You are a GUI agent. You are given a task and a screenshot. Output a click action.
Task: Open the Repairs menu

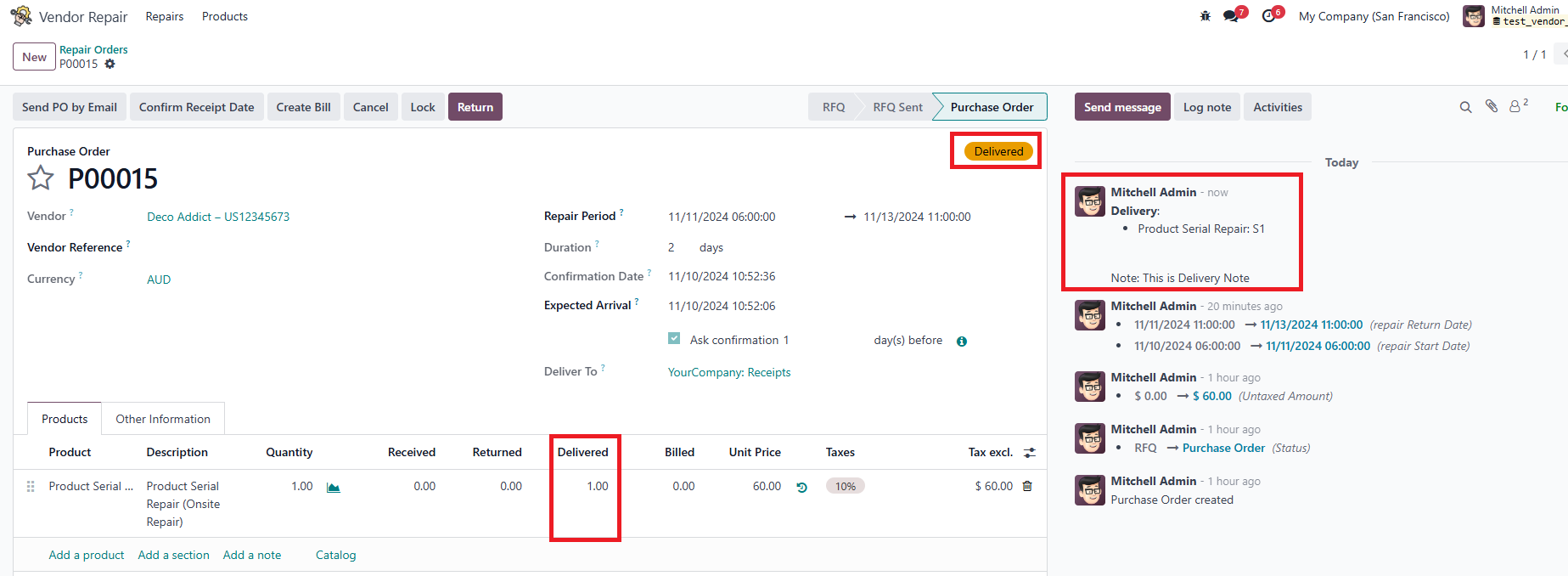click(x=164, y=16)
